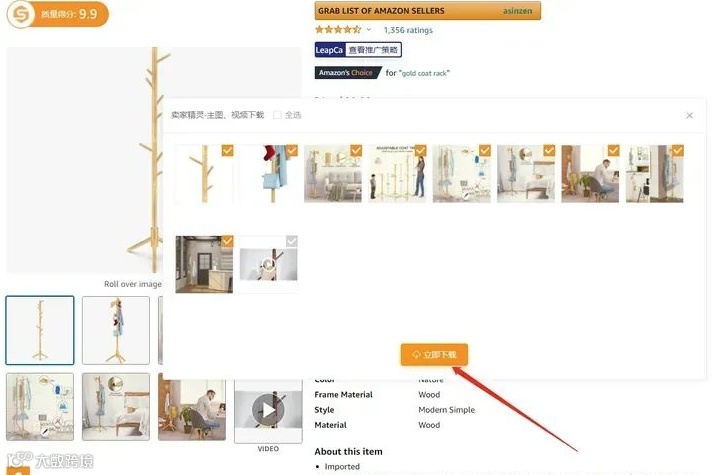Click the LeapCa promotion strategy badge

[358, 50]
